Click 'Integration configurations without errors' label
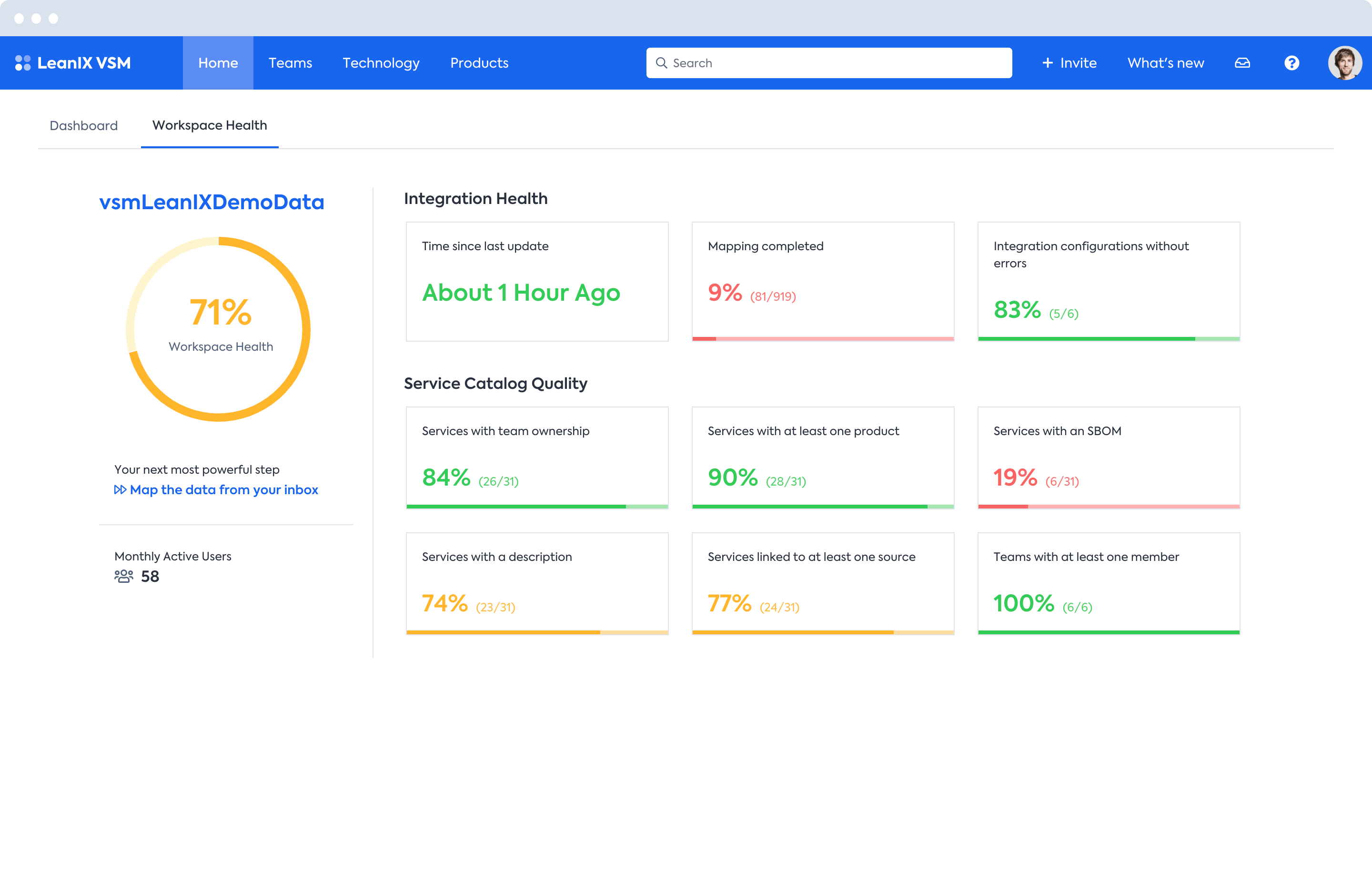 coord(1090,254)
